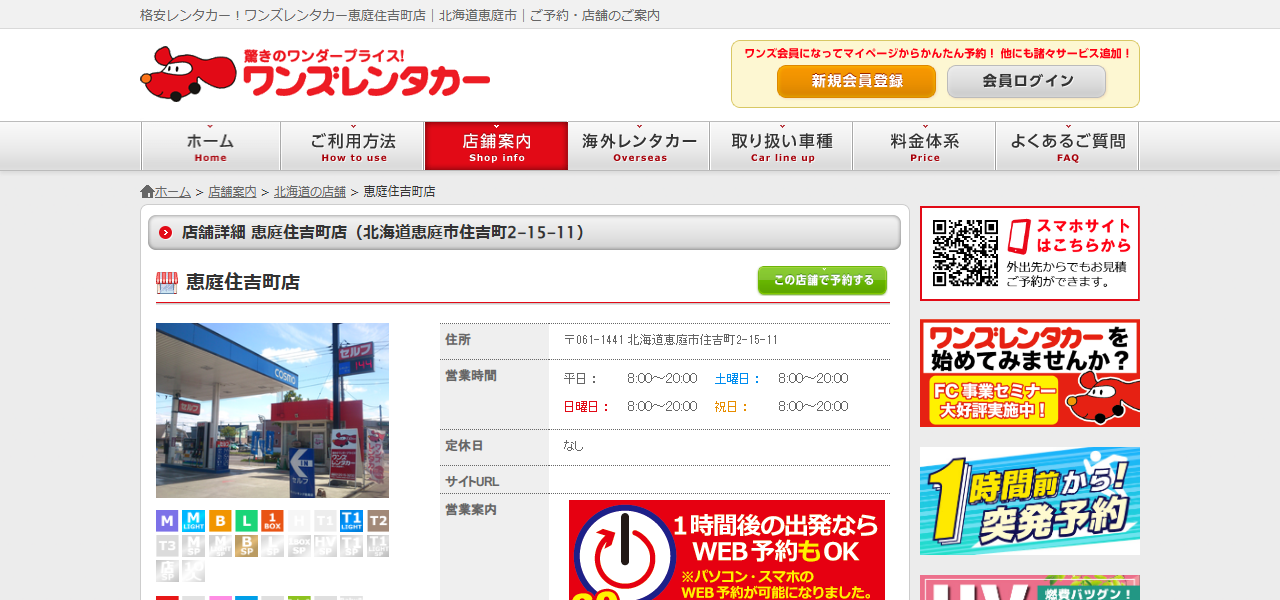Click the 1時間後の出発ならWEB予約もOK banner

click(727, 550)
